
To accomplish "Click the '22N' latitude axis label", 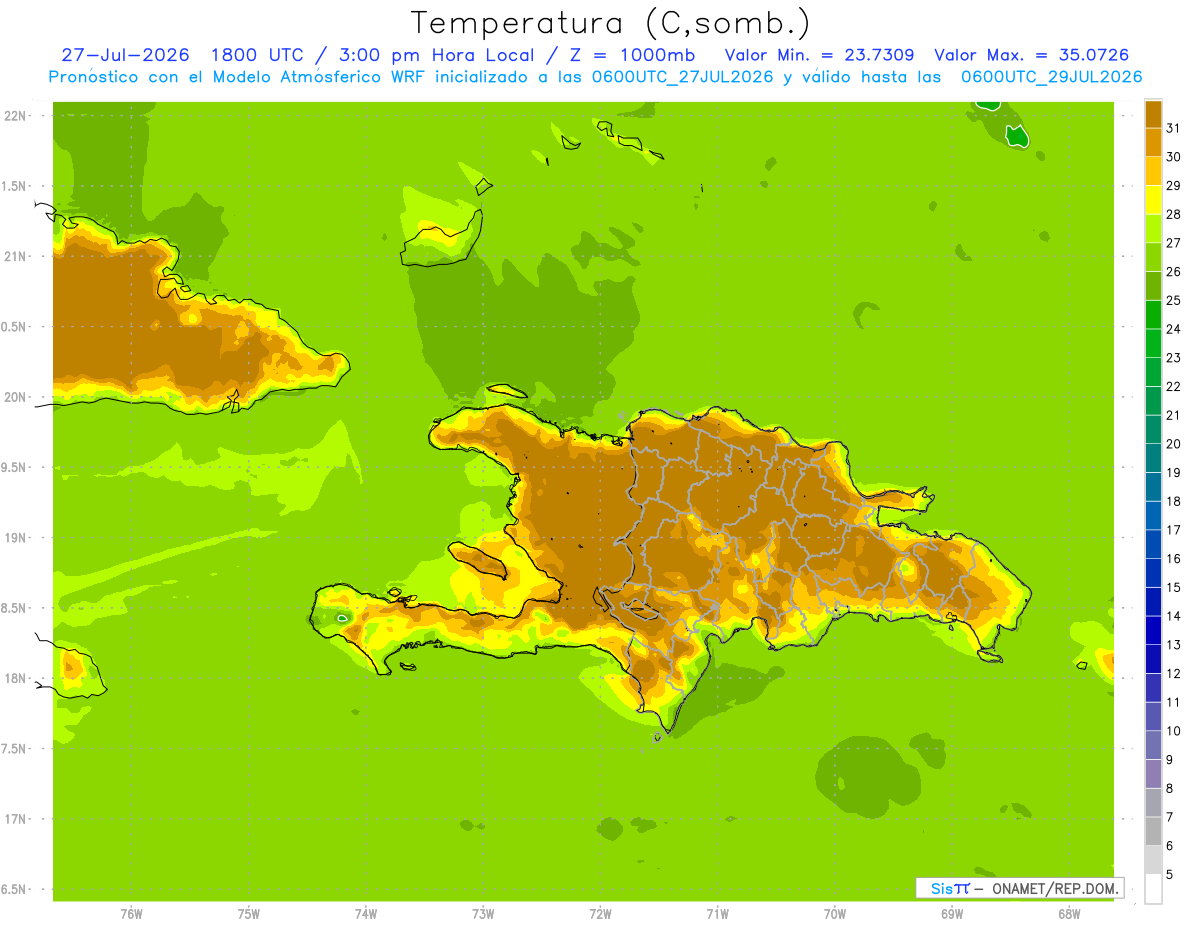I will [15, 116].
